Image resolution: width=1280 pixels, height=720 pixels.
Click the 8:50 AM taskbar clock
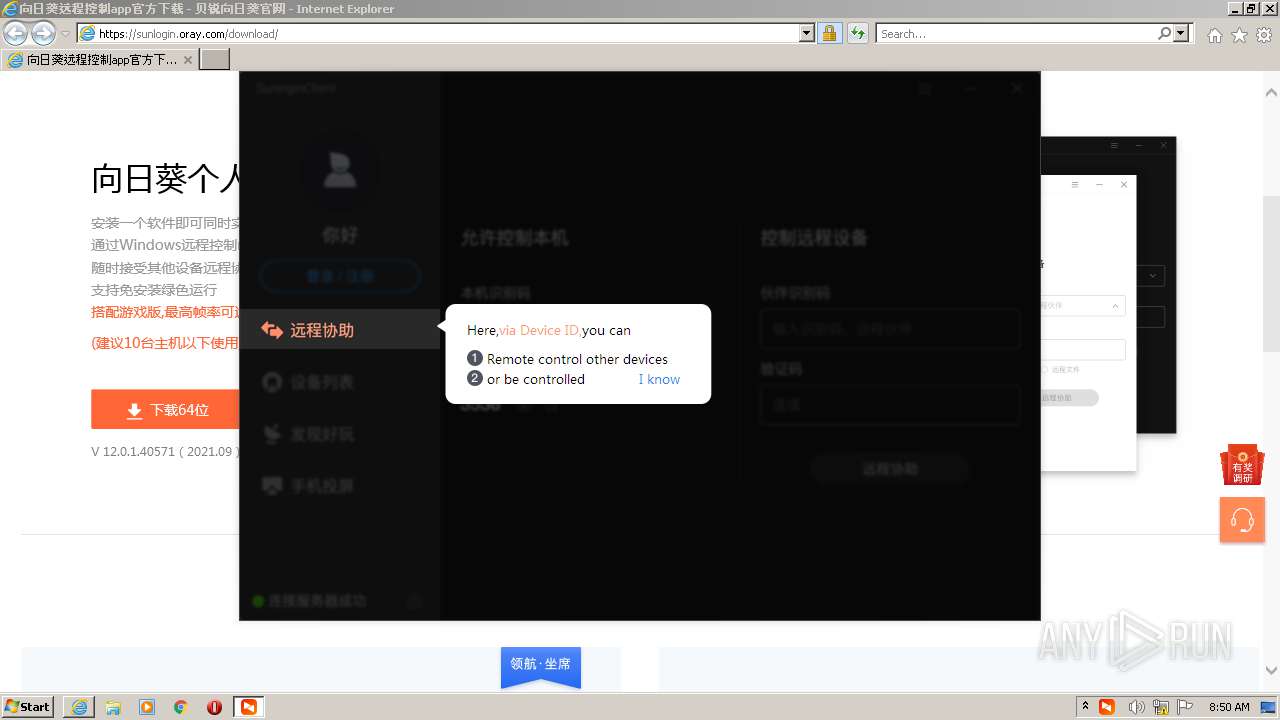pyautogui.click(x=1229, y=707)
